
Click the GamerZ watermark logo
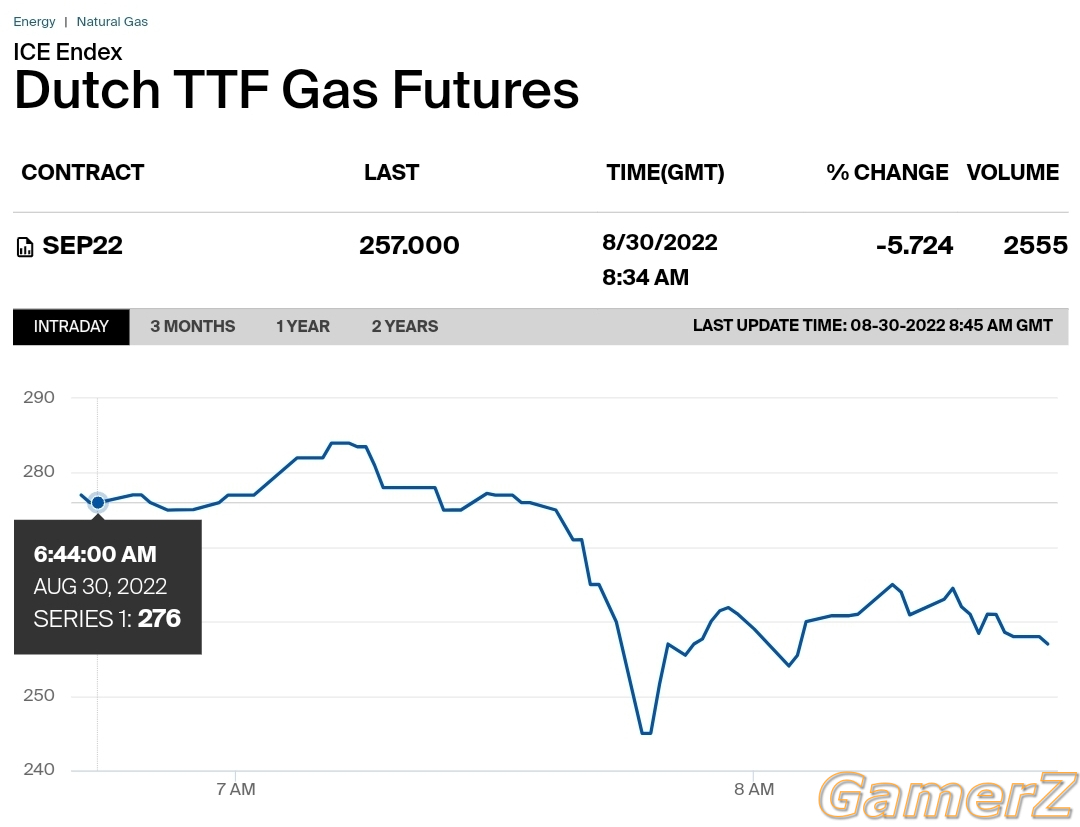[948, 797]
